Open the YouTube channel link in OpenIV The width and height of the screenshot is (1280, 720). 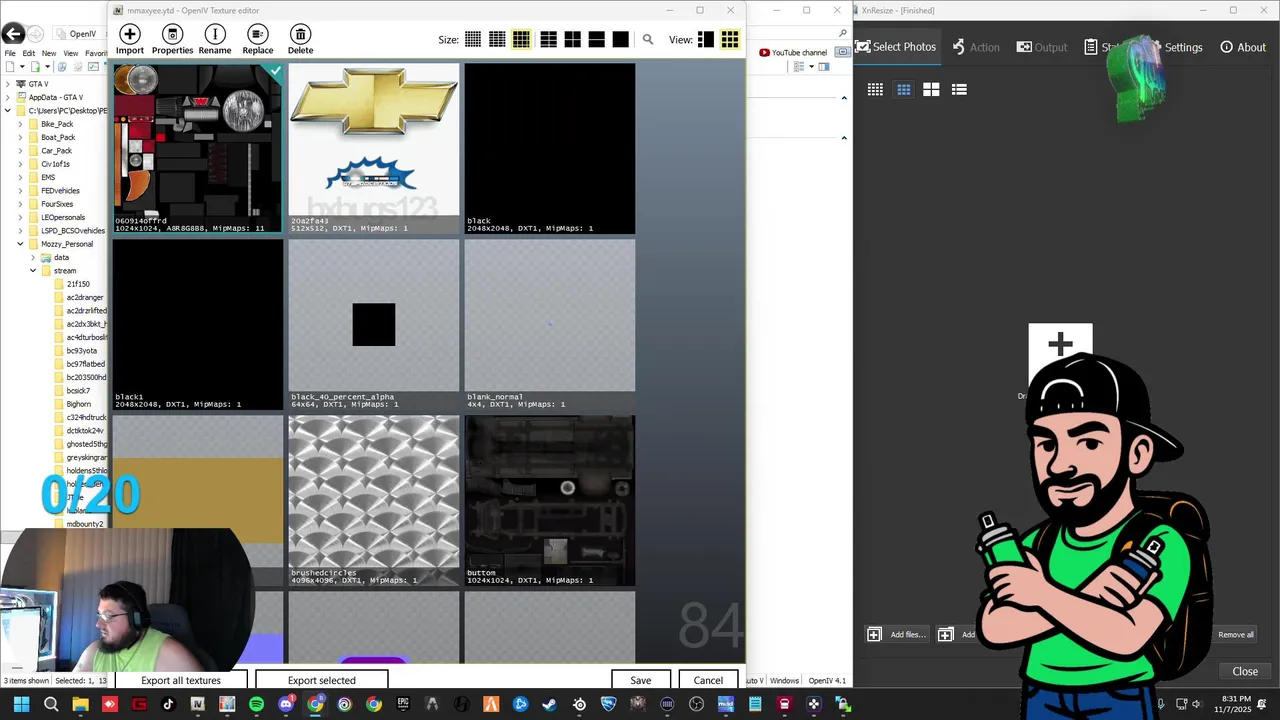(x=793, y=53)
